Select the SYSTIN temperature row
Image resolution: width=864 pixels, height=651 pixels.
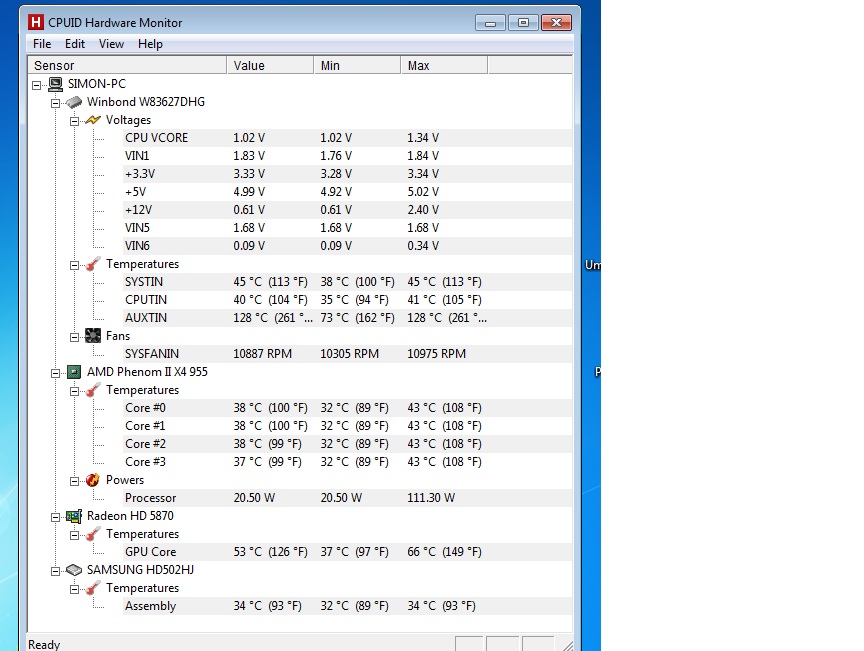(x=348, y=282)
